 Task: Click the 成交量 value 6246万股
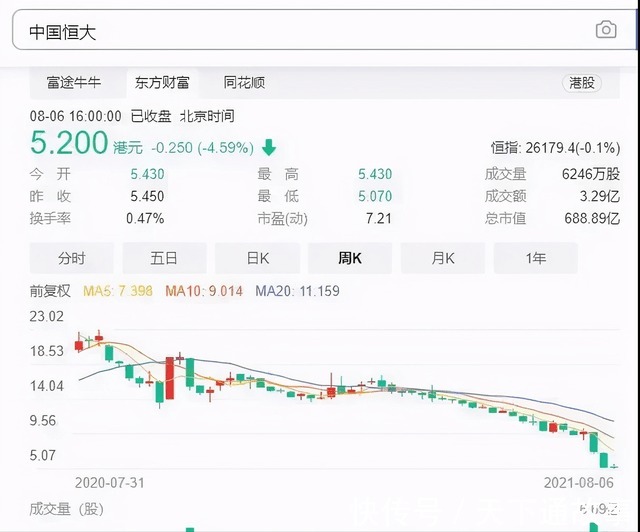[x=591, y=174]
